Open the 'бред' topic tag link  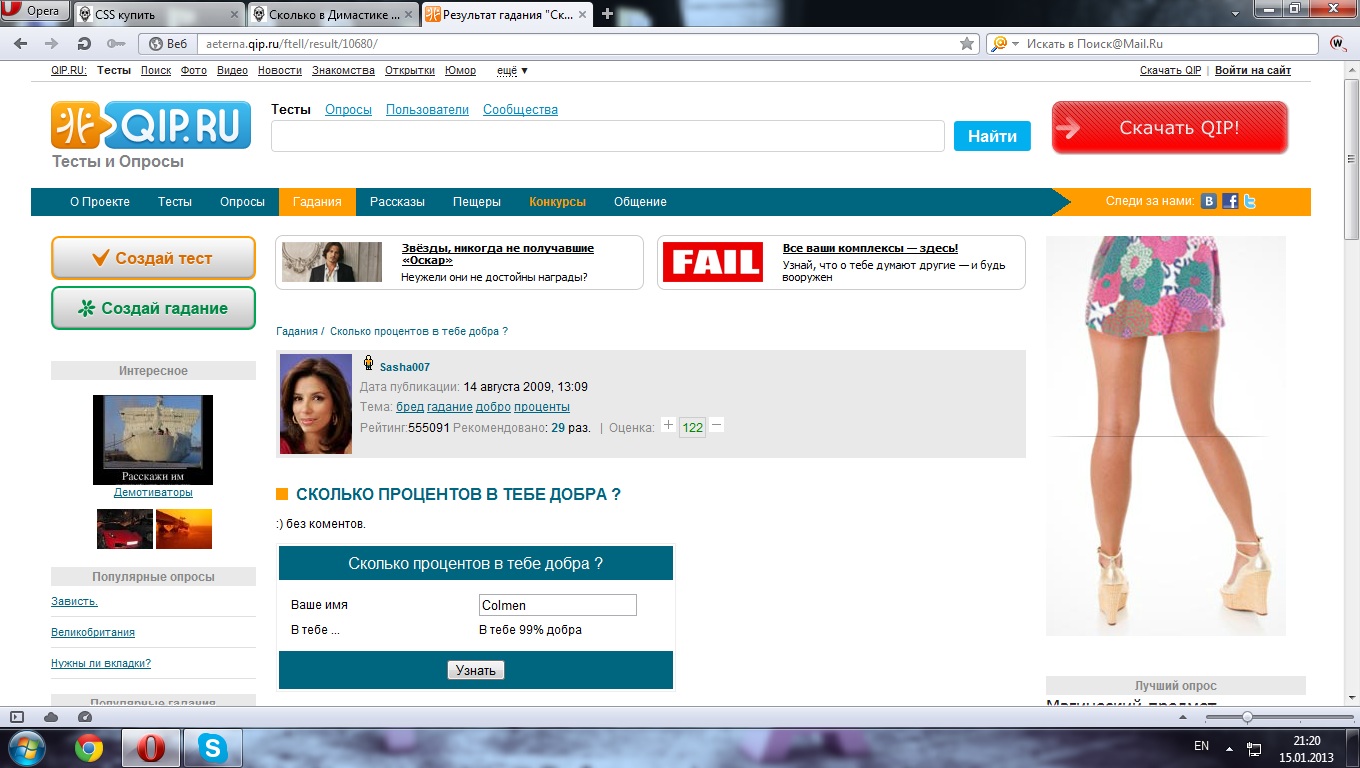click(410, 406)
